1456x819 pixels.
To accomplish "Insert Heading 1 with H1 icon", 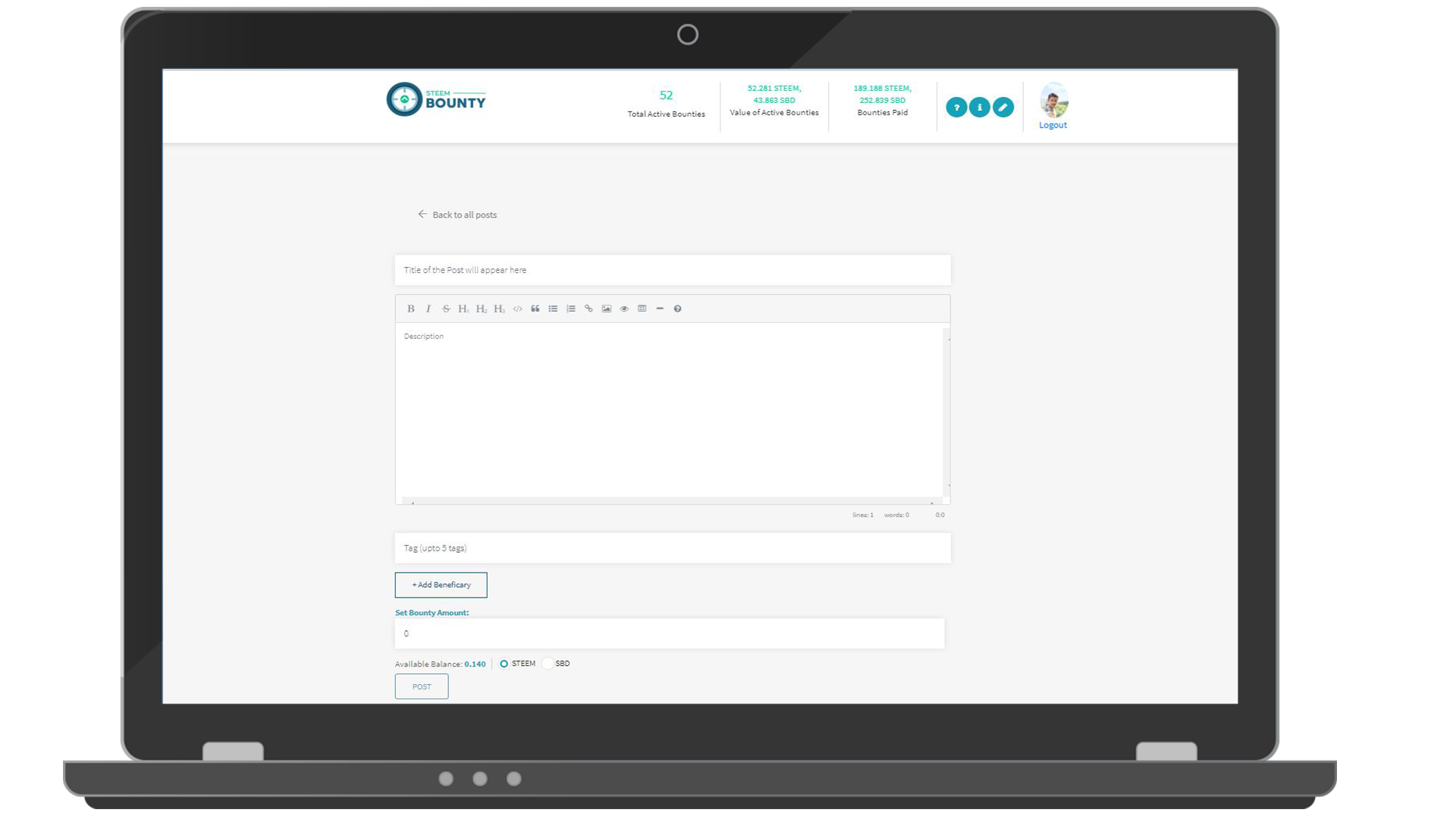I will pyautogui.click(x=463, y=309).
